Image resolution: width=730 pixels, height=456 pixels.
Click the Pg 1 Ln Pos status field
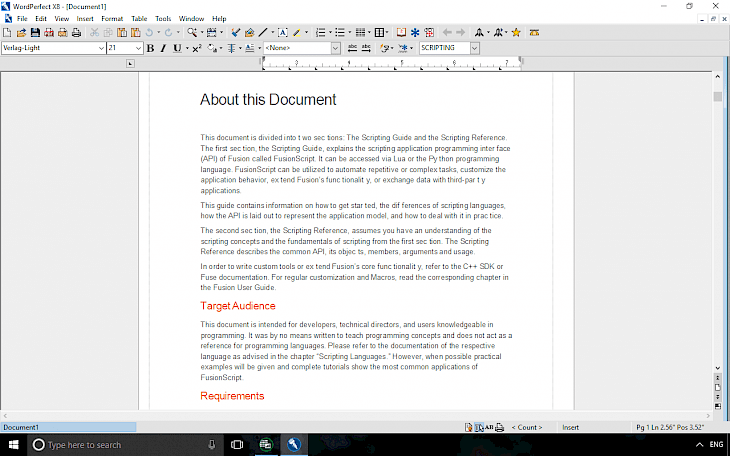(669, 427)
